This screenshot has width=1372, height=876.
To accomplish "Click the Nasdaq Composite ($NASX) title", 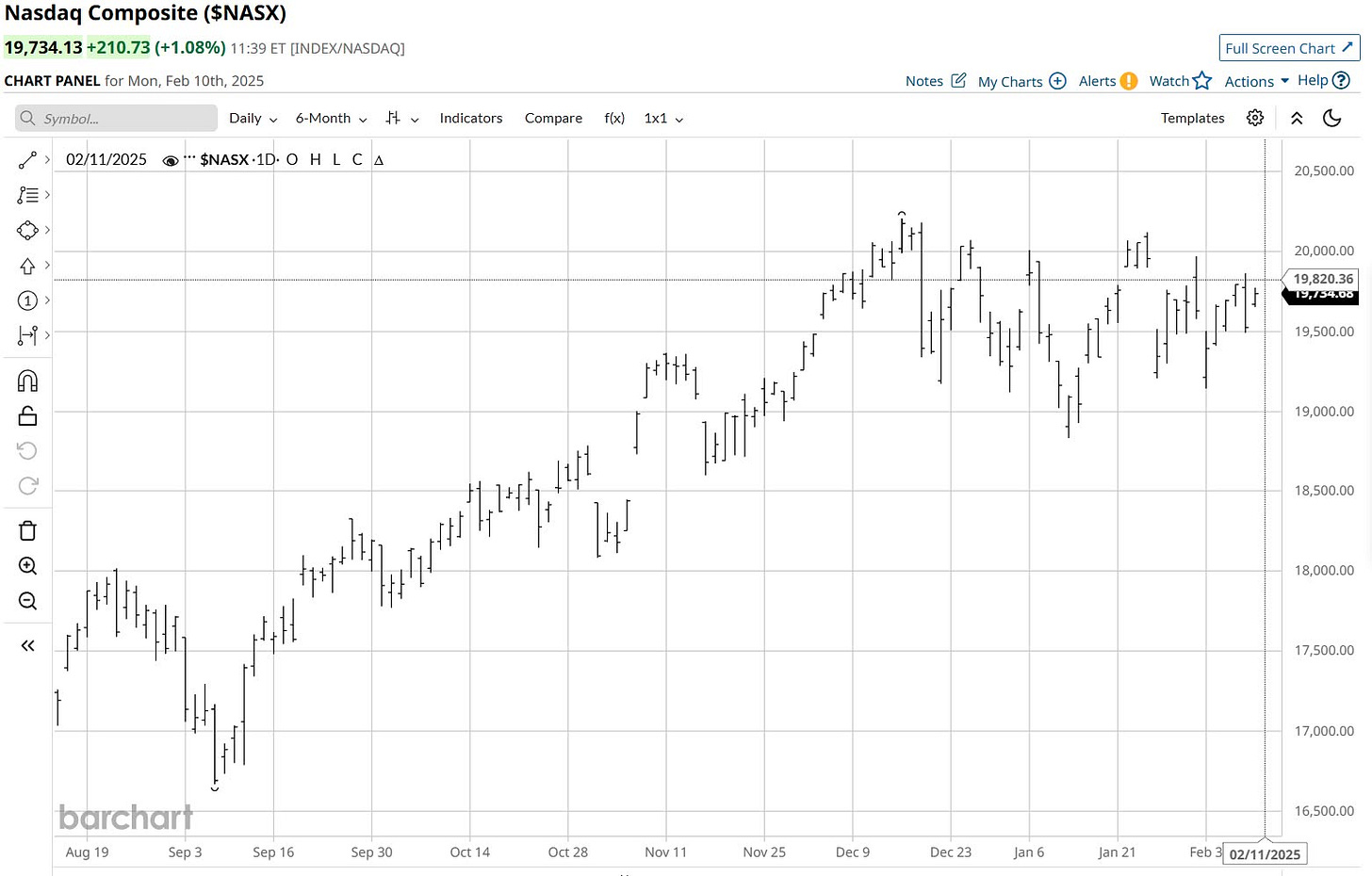I will [145, 13].
